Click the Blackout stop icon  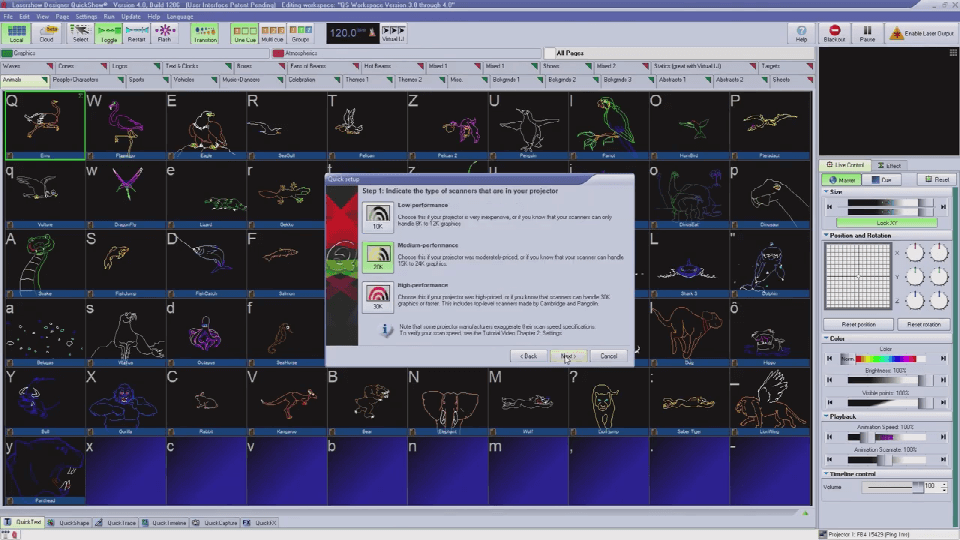coord(834,34)
